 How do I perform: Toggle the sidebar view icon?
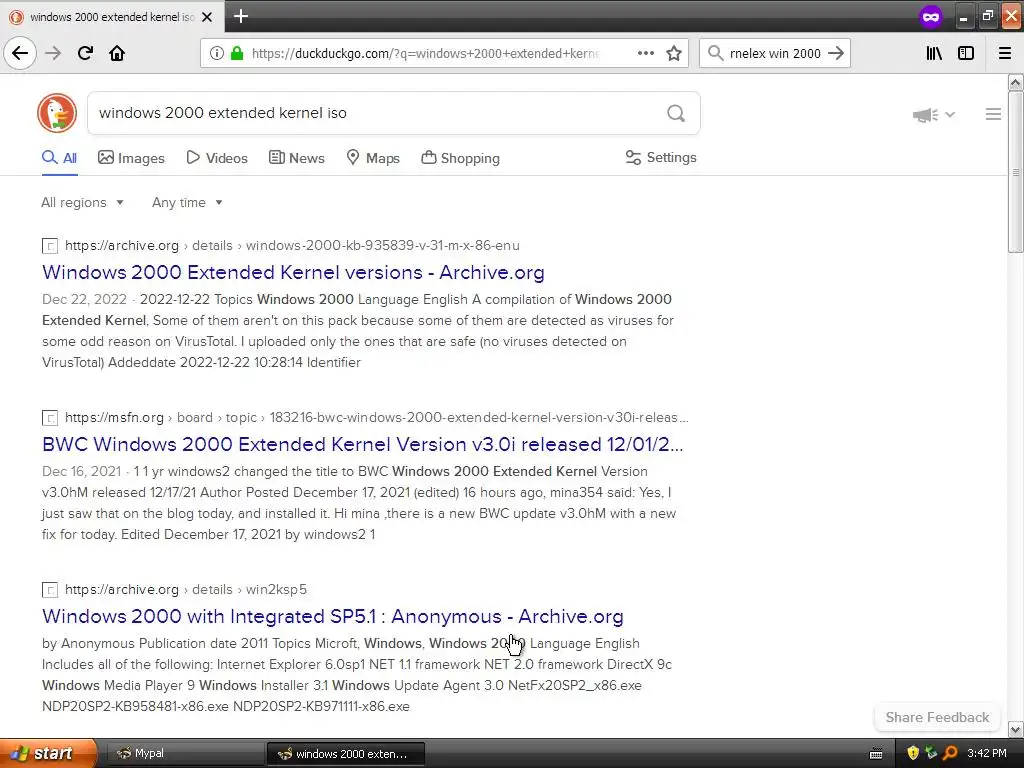pos(966,54)
